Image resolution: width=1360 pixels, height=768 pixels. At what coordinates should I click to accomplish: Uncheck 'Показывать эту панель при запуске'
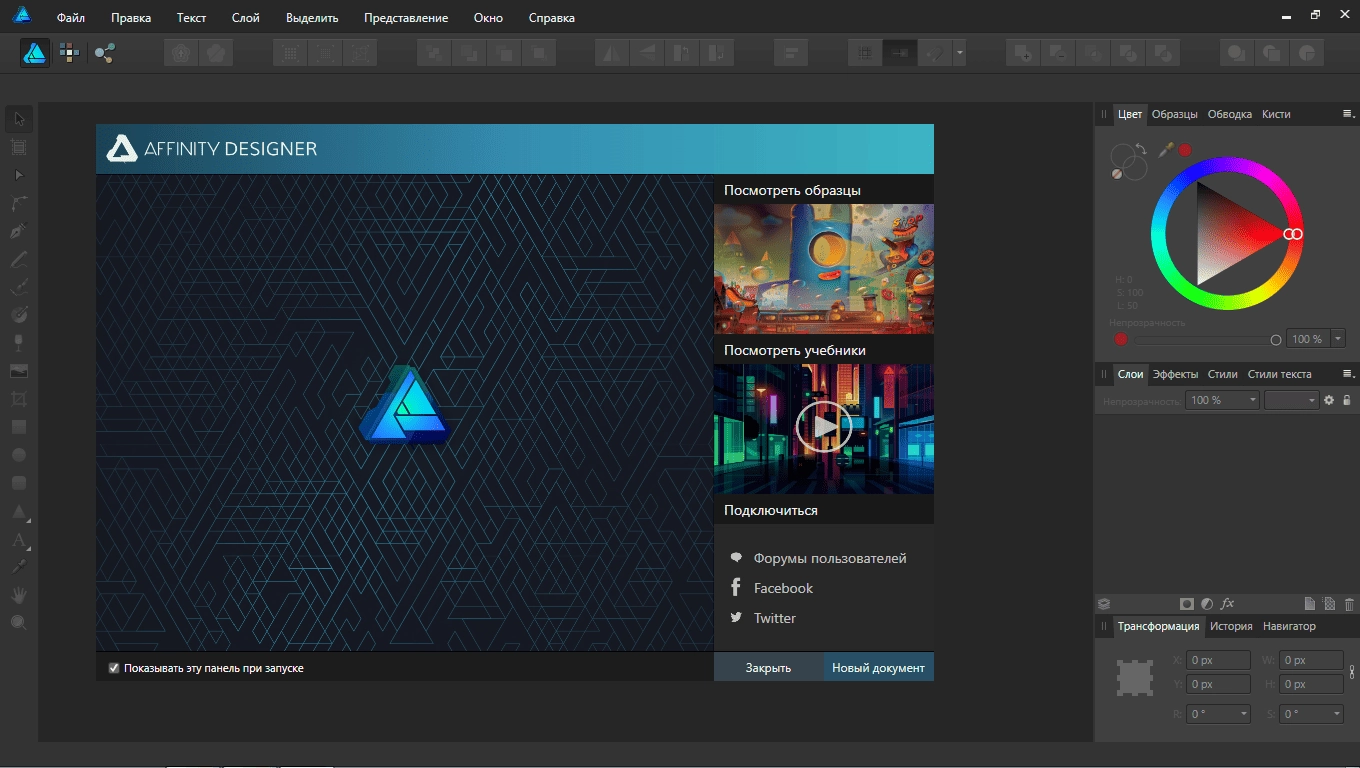(114, 667)
